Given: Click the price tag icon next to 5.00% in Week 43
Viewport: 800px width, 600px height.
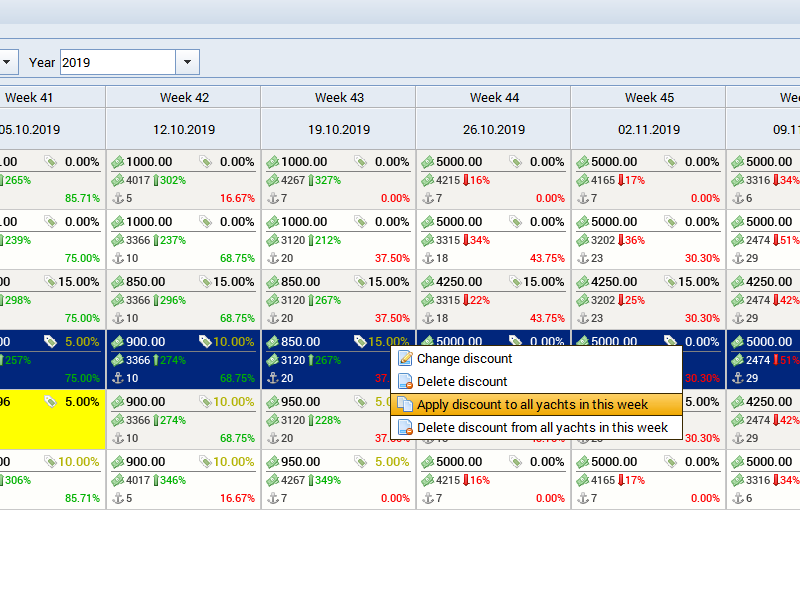Looking at the screenshot, I should (360, 462).
